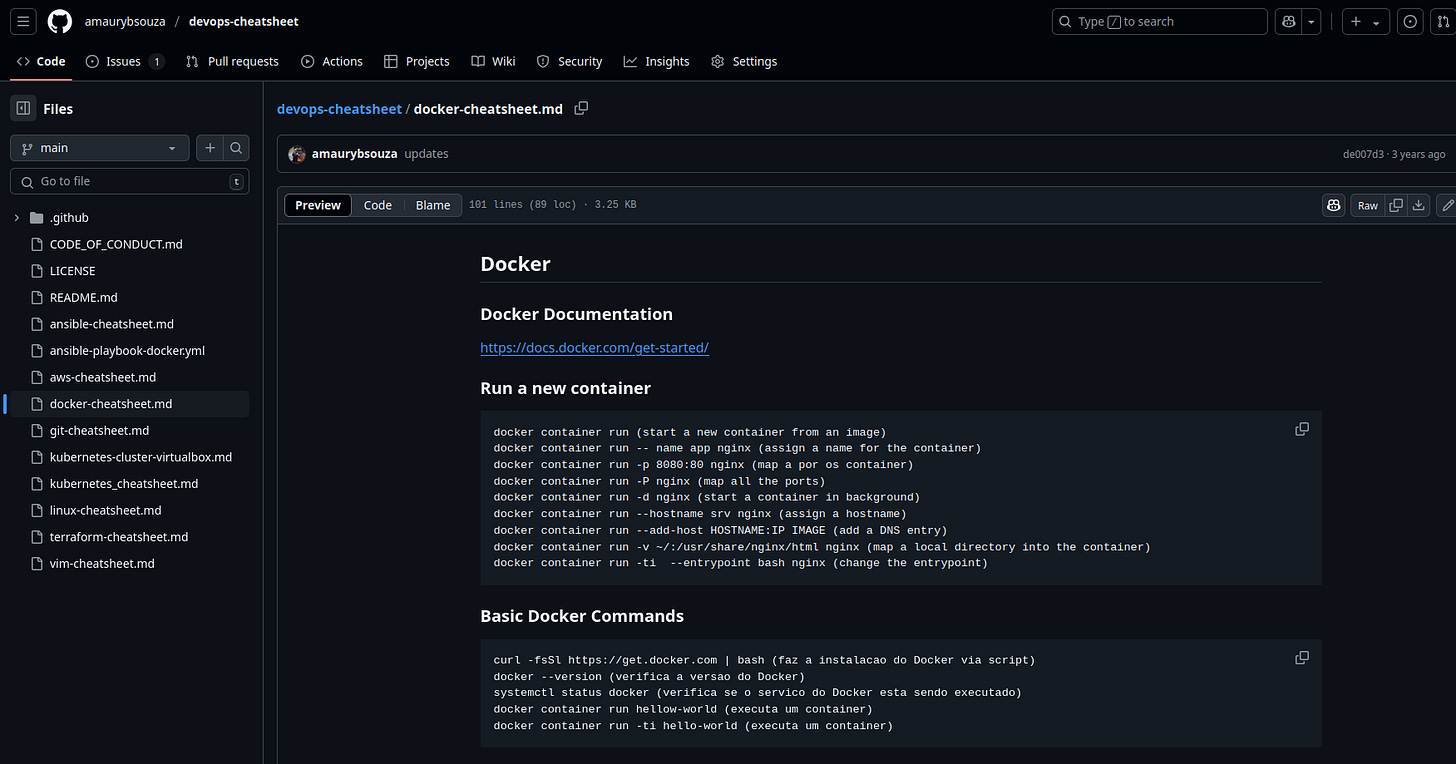
Task: Open the hamburger navigation menu
Action: coord(24,21)
